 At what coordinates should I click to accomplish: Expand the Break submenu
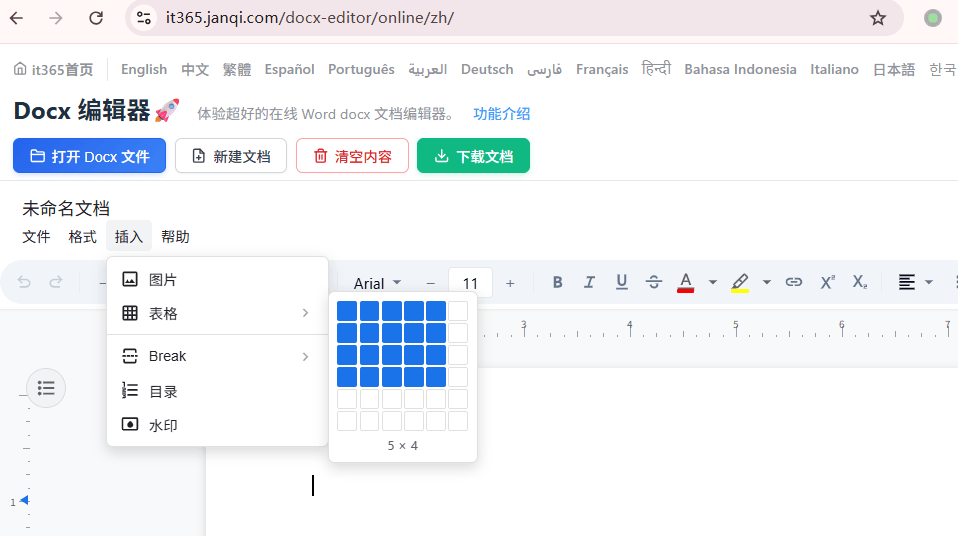pyautogui.click(x=218, y=356)
